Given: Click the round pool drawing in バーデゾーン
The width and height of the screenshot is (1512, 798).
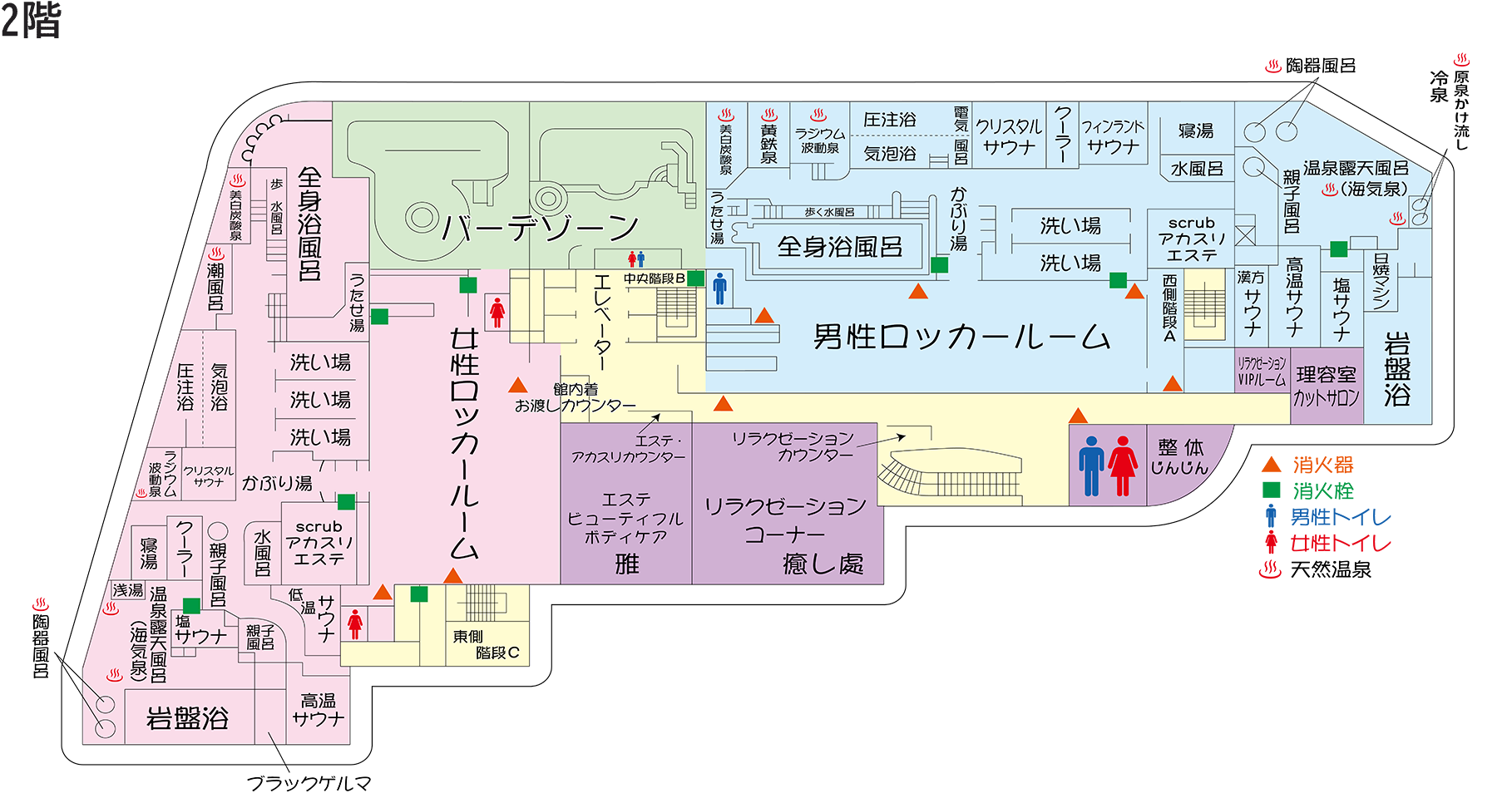Looking at the screenshot, I should 422,218.
